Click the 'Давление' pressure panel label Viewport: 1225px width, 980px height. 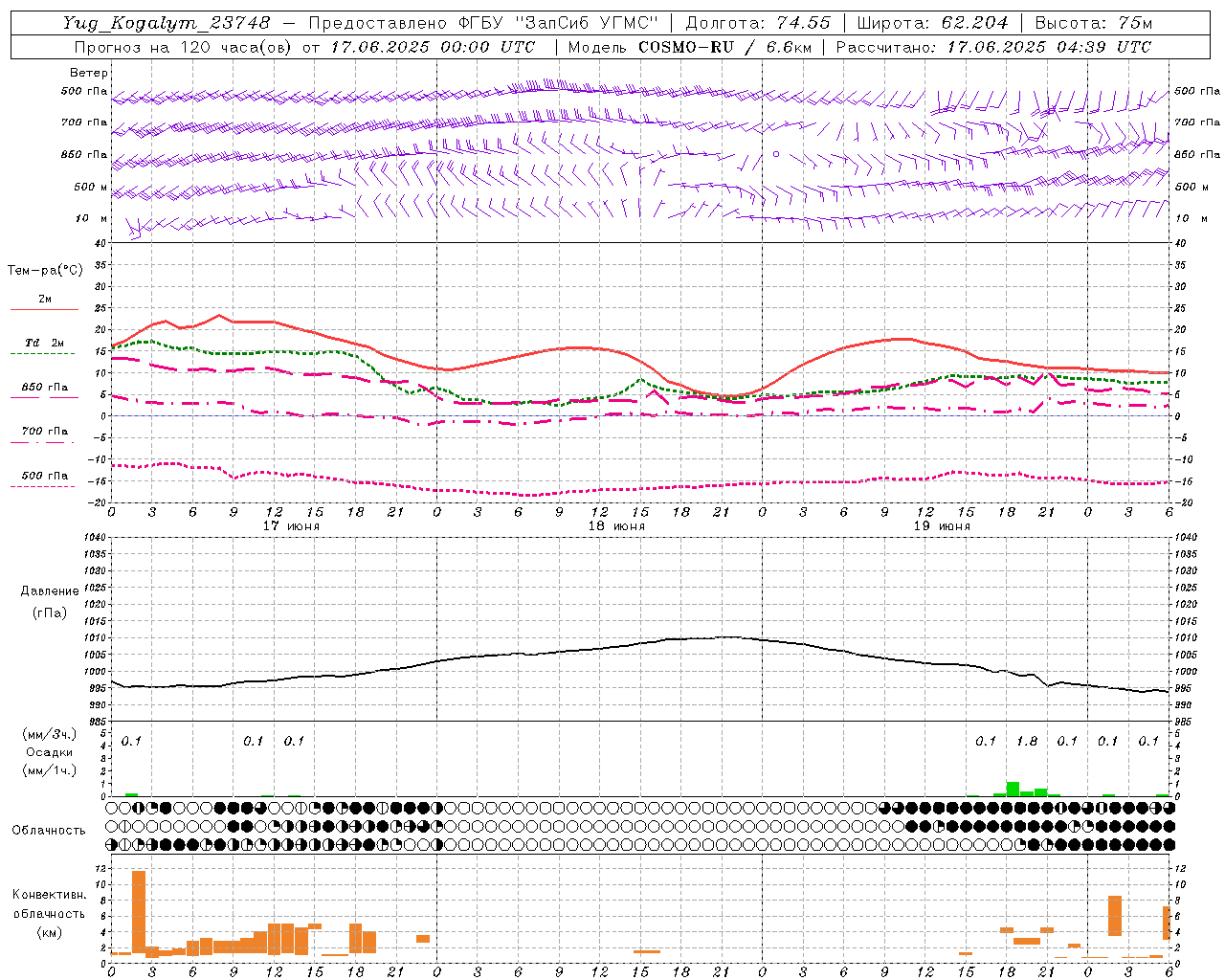50,591
